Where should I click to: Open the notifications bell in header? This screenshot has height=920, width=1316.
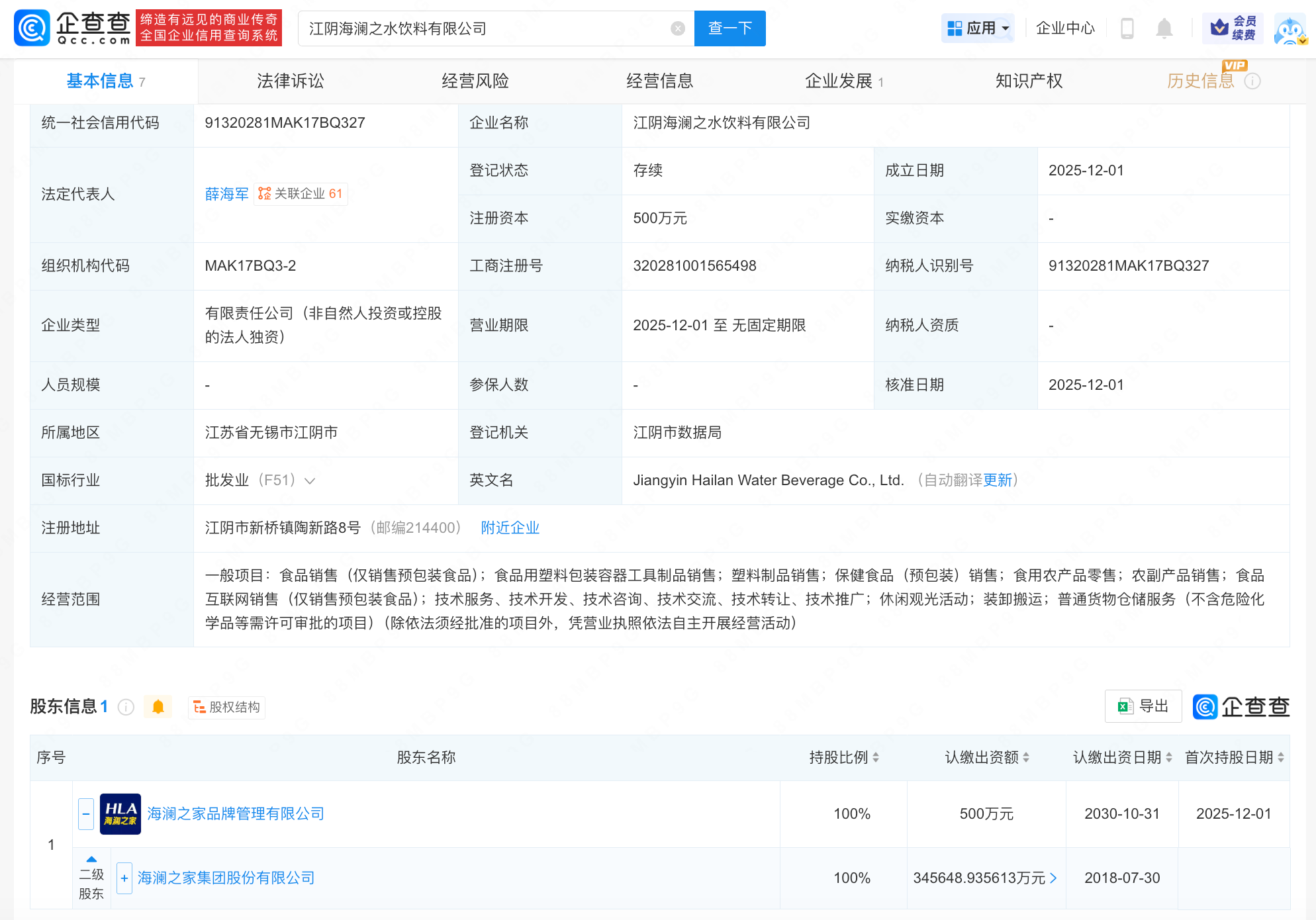point(1164,28)
